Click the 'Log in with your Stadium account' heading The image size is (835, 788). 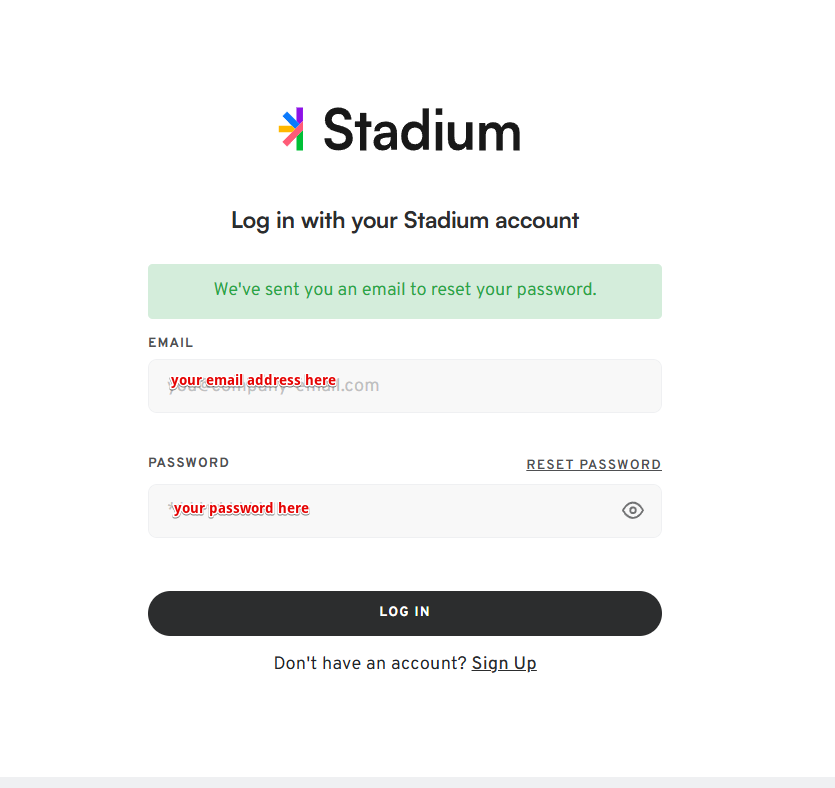pyautogui.click(x=405, y=220)
